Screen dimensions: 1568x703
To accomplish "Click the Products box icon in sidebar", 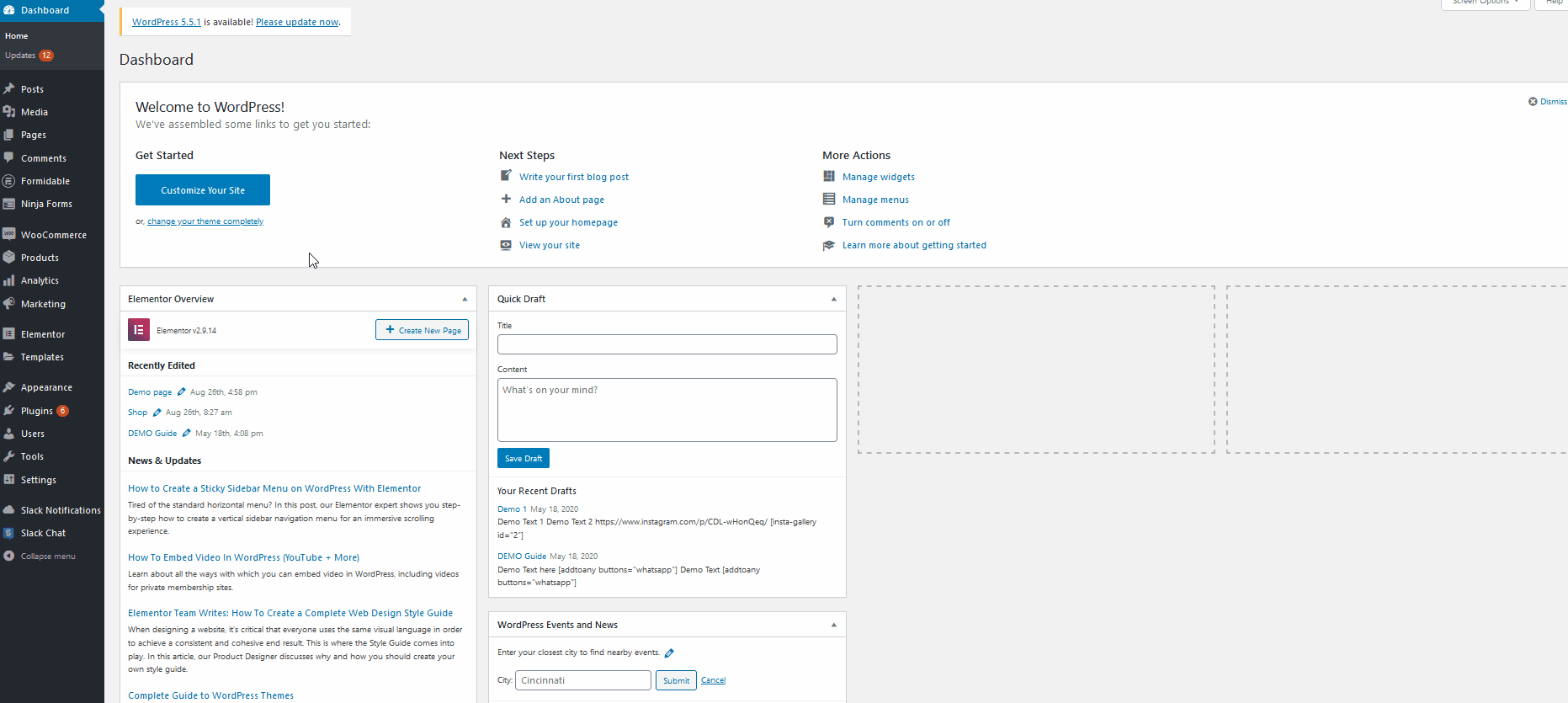I will pos(9,257).
